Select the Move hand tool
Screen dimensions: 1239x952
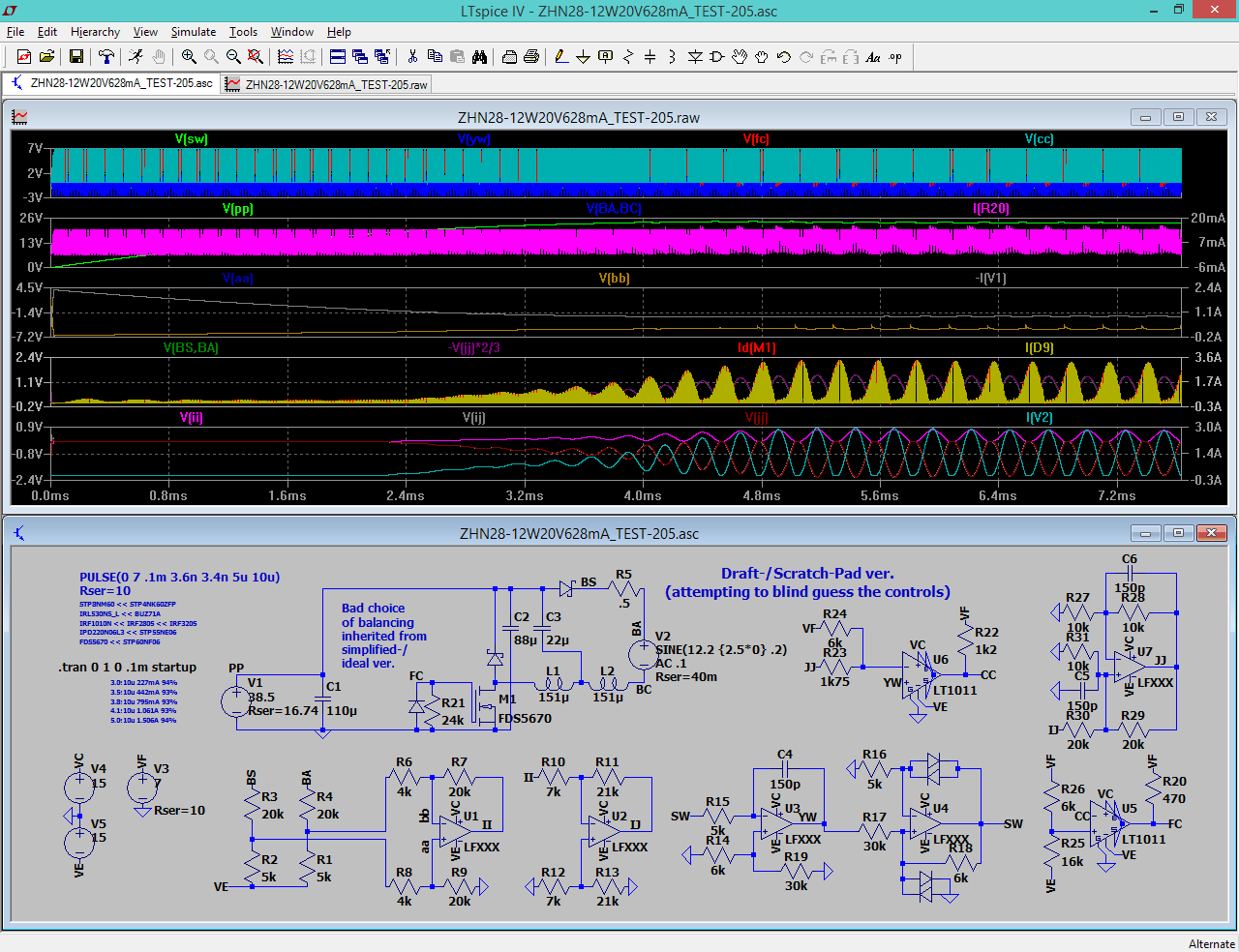[x=740, y=57]
